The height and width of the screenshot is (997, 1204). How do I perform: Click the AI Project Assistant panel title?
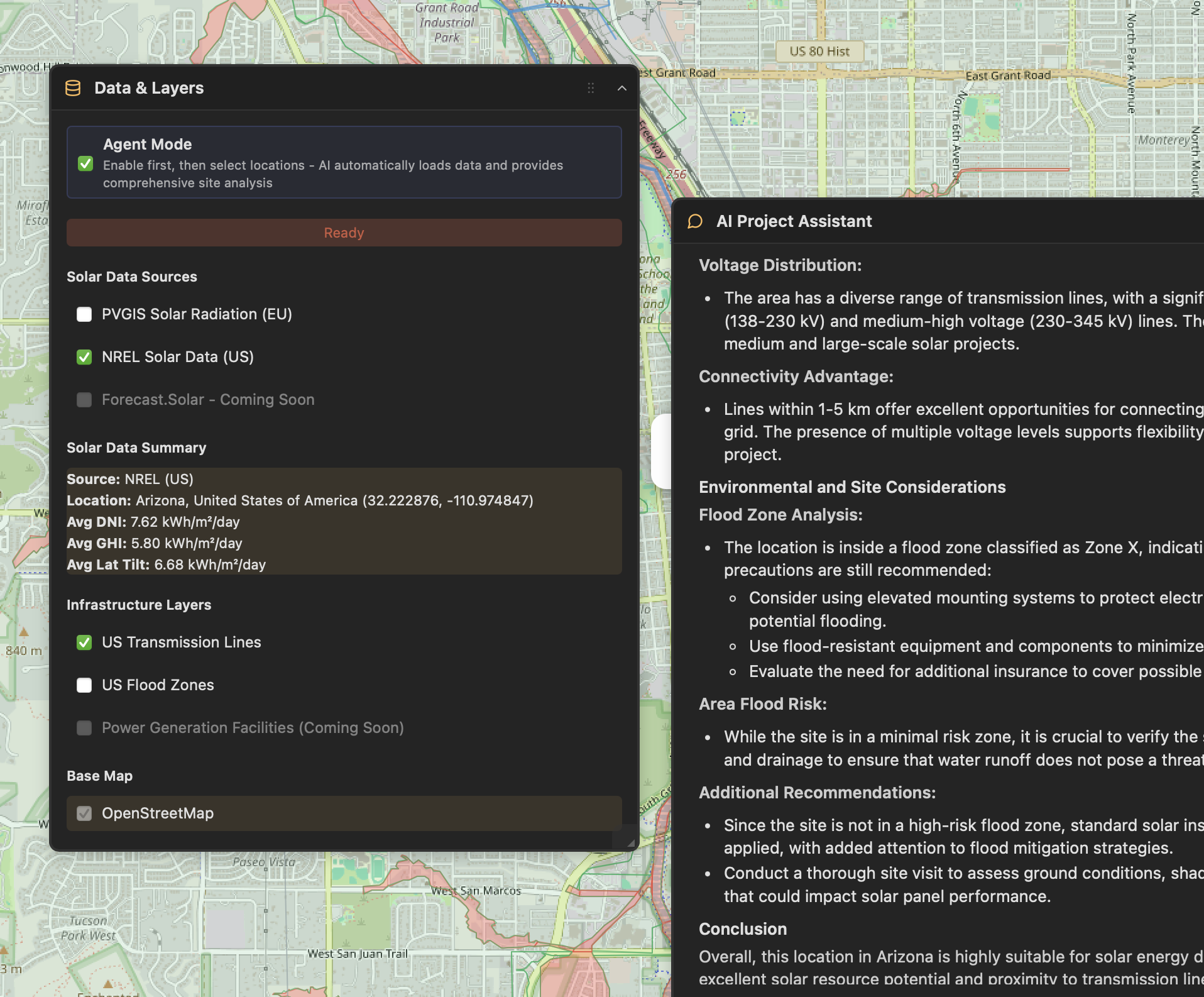click(x=794, y=221)
